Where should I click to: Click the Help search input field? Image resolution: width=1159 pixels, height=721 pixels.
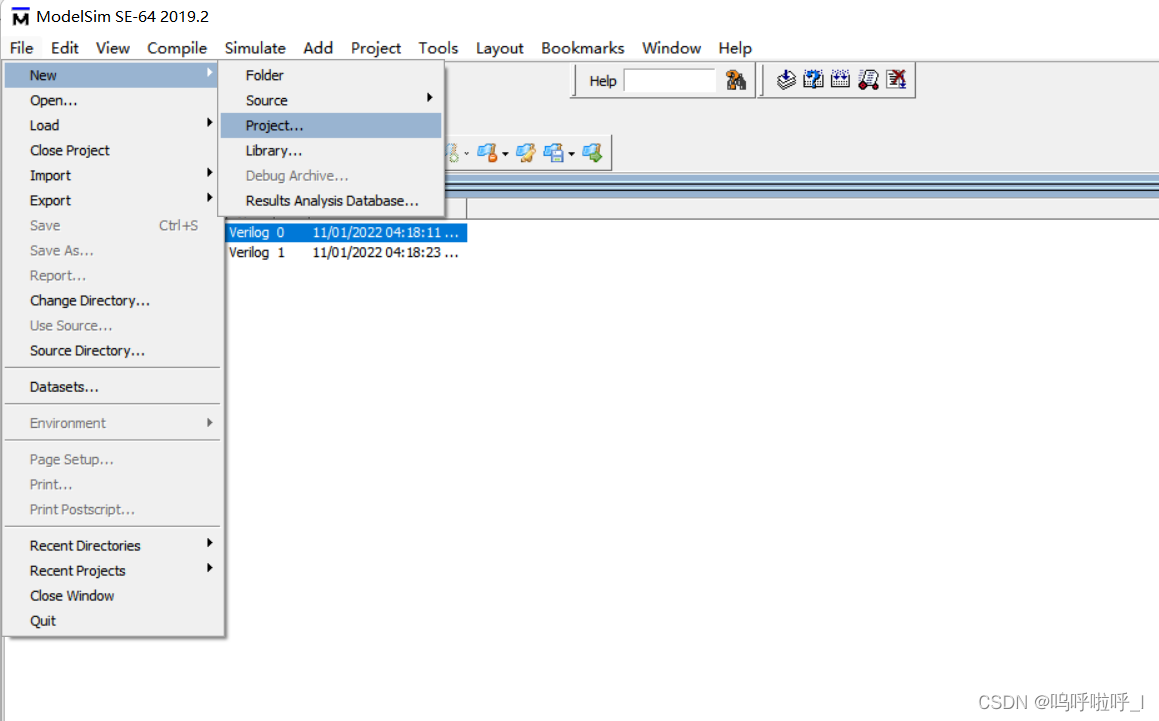pyautogui.click(x=670, y=81)
